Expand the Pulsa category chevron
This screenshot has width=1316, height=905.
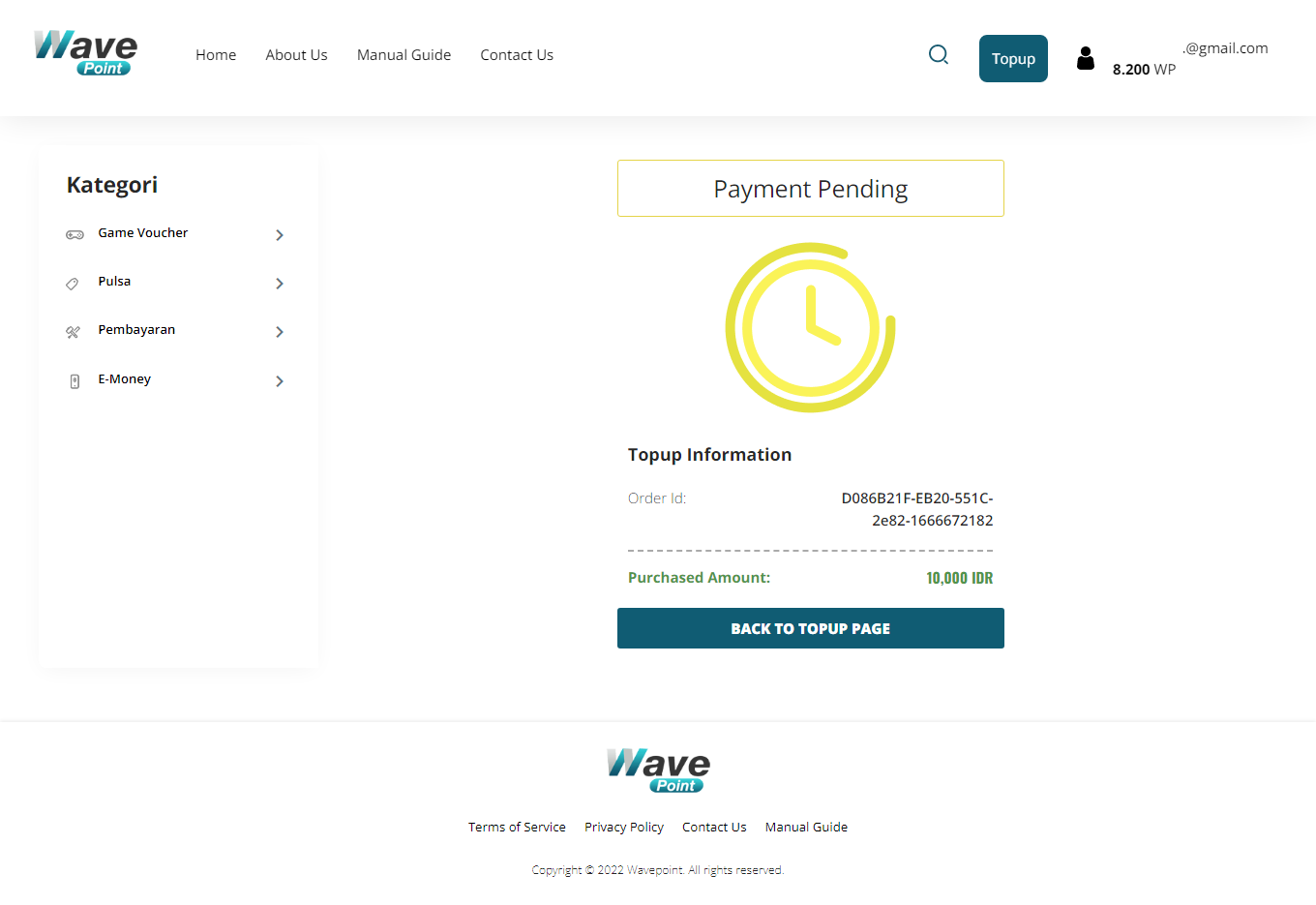click(x=280, y=284)
